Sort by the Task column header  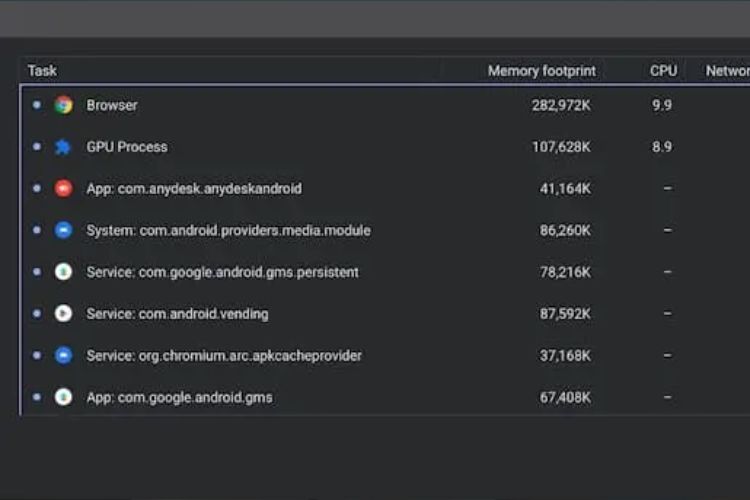coord(42,71)
